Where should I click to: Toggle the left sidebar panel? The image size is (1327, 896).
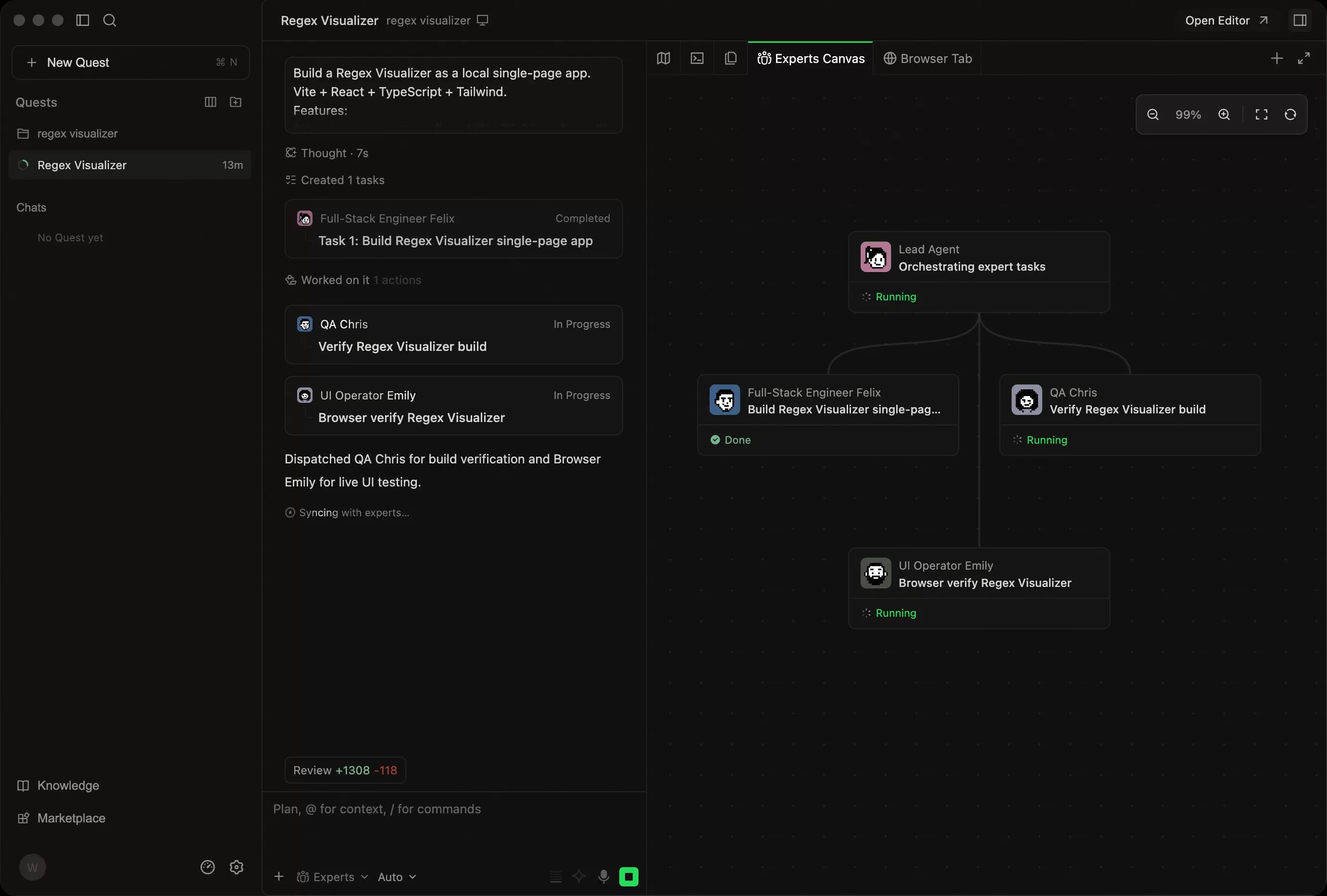[83, 21]
